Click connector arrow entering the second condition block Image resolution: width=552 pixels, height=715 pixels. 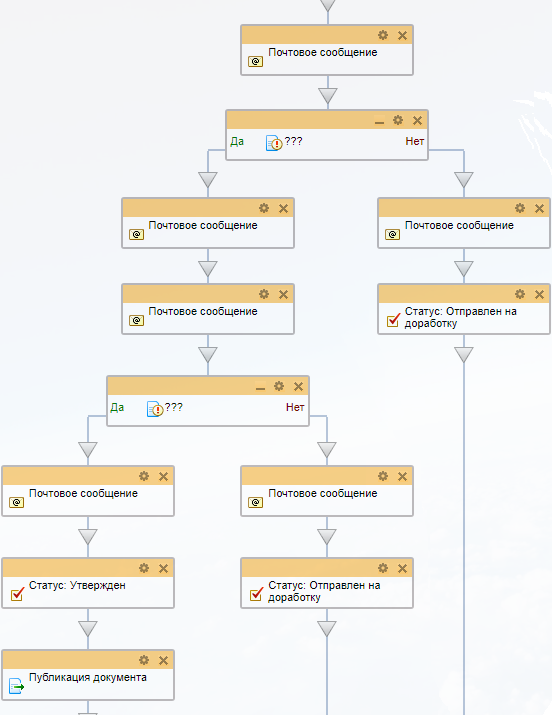coord(208,355)
